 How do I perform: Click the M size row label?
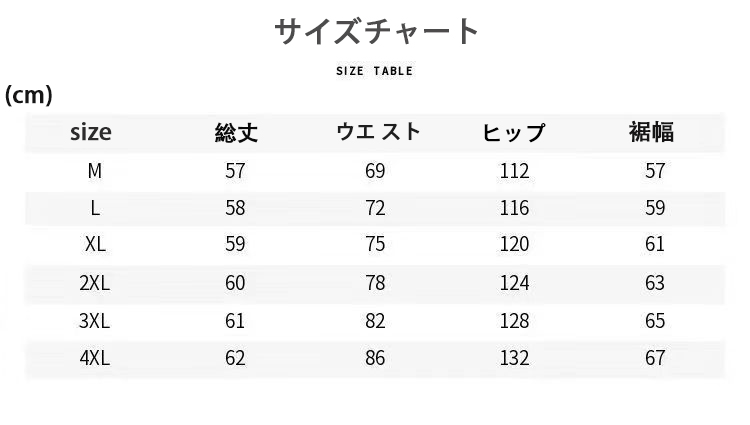click(95, 171)
